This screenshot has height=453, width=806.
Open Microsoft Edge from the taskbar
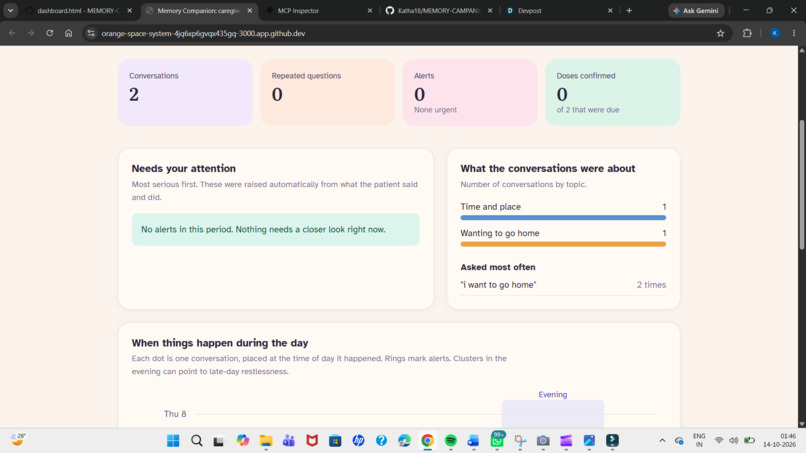[x=405, y=441]
